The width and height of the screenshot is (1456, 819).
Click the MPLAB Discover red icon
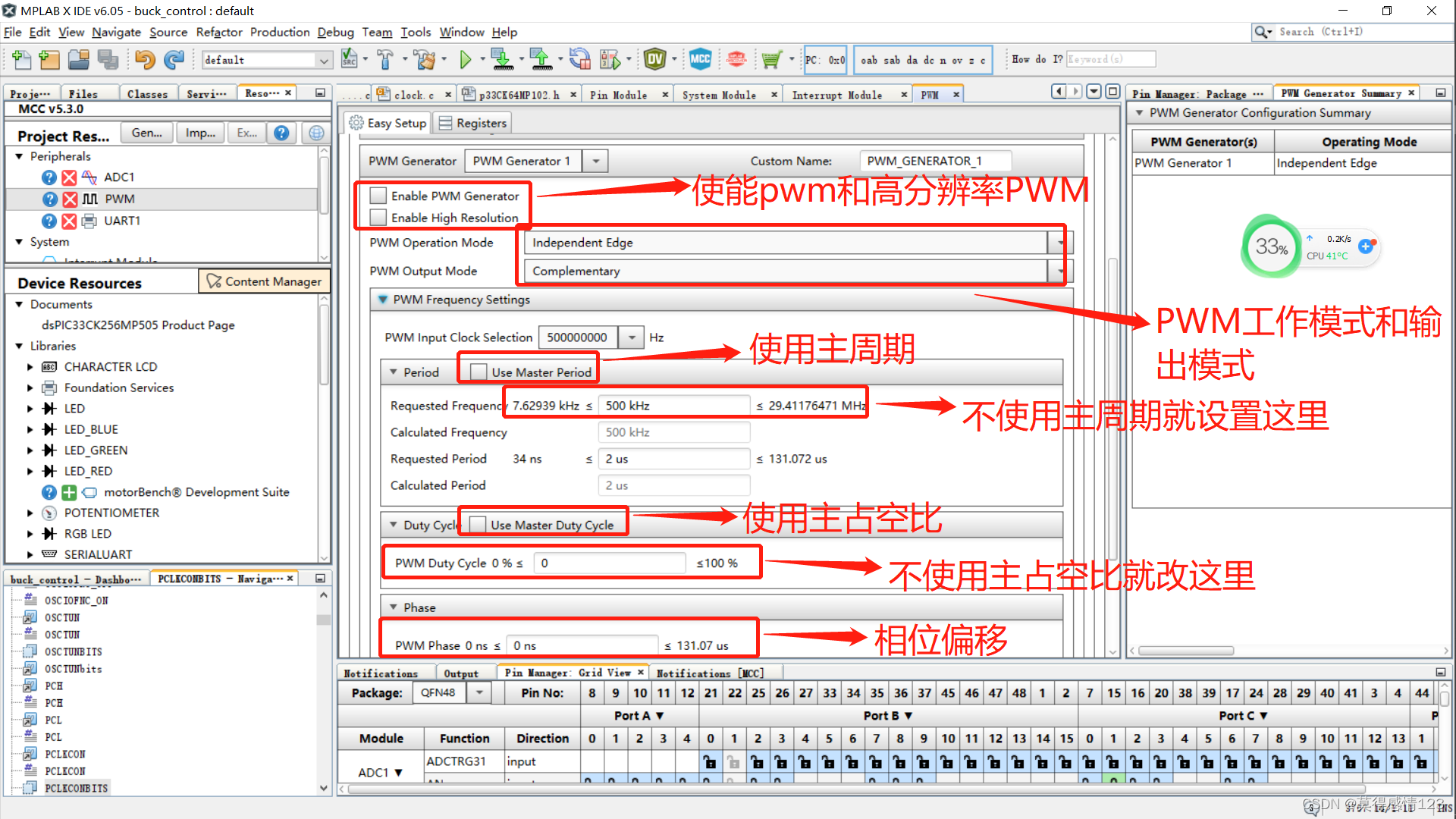click(x=736, y=59)
